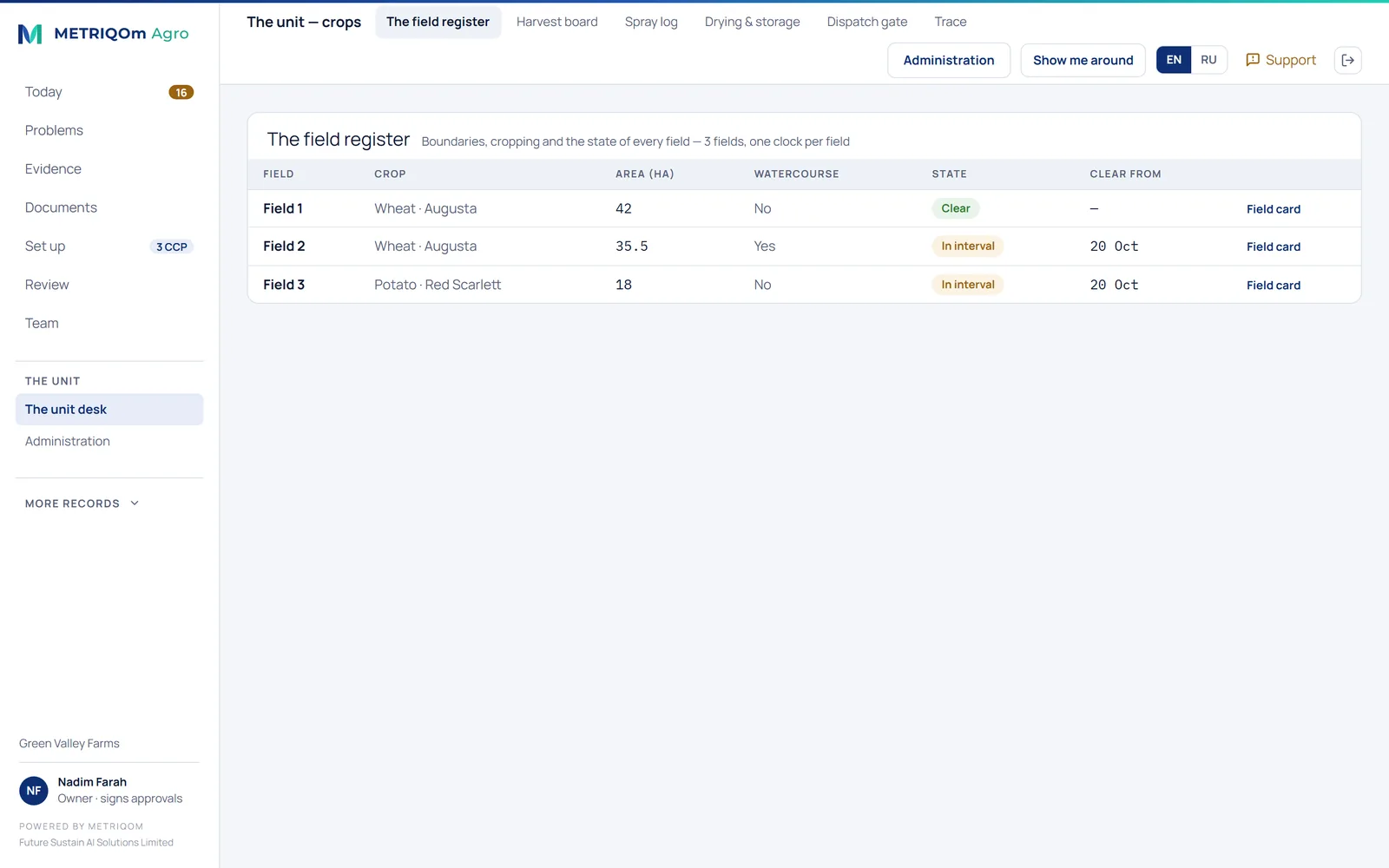Open Evidence in sidebar
Viewport: 1389px width, 868px height.
click(x=109, y=169)
